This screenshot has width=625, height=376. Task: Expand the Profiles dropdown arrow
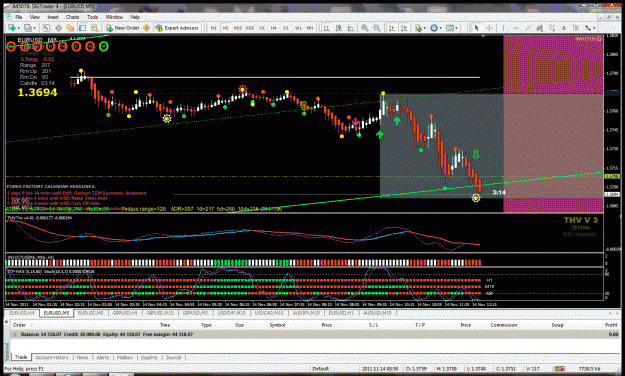point(34,28)
